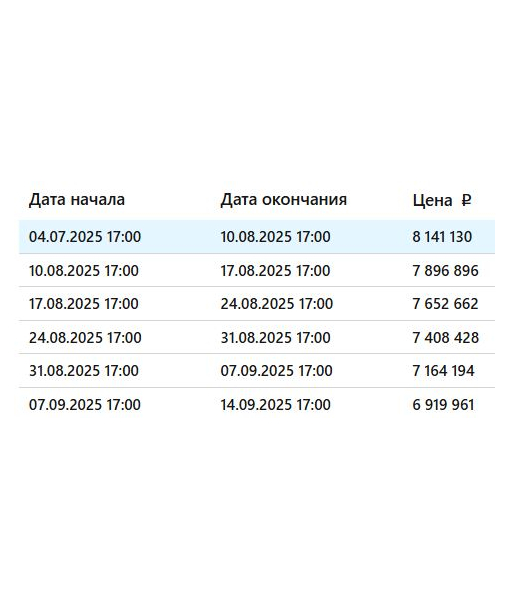Click the 'Цена' column header
This screenshot has height=600, width=510.
click(432, 200)
